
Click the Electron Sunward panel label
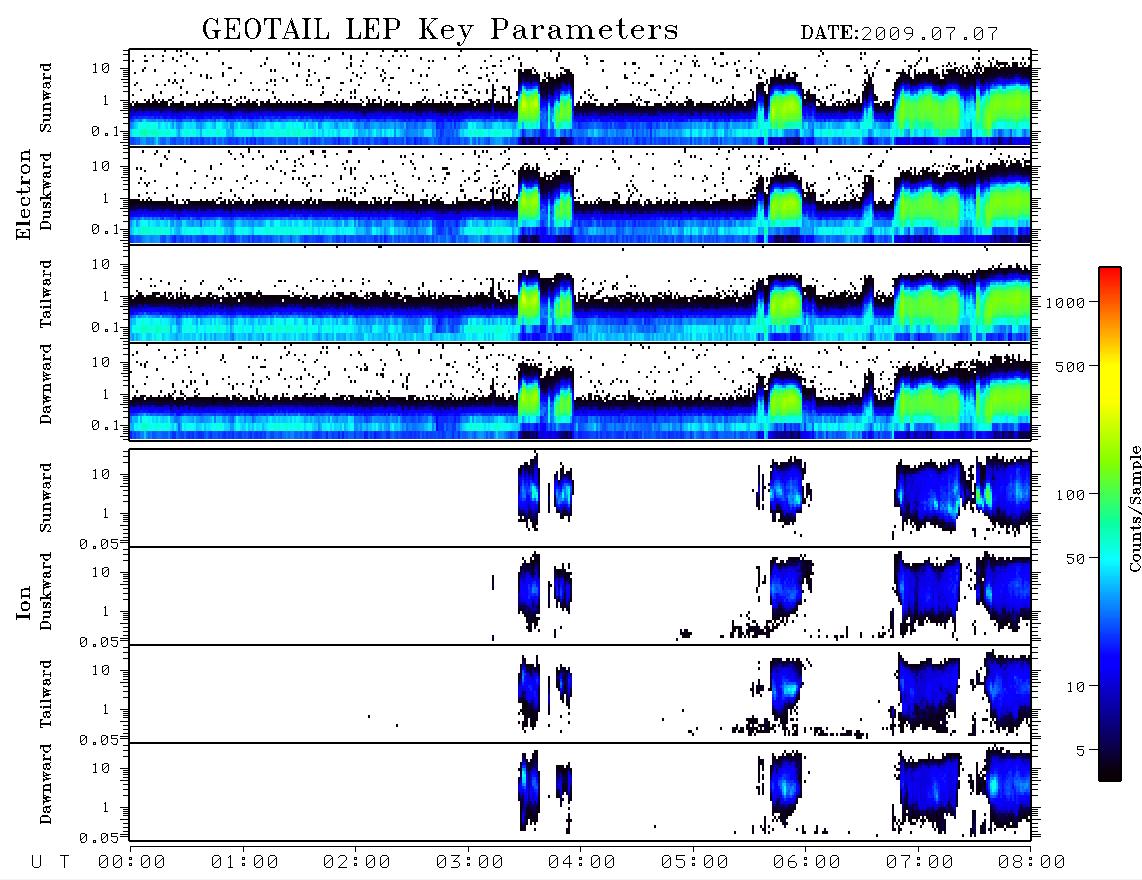[x=46, y=98]
